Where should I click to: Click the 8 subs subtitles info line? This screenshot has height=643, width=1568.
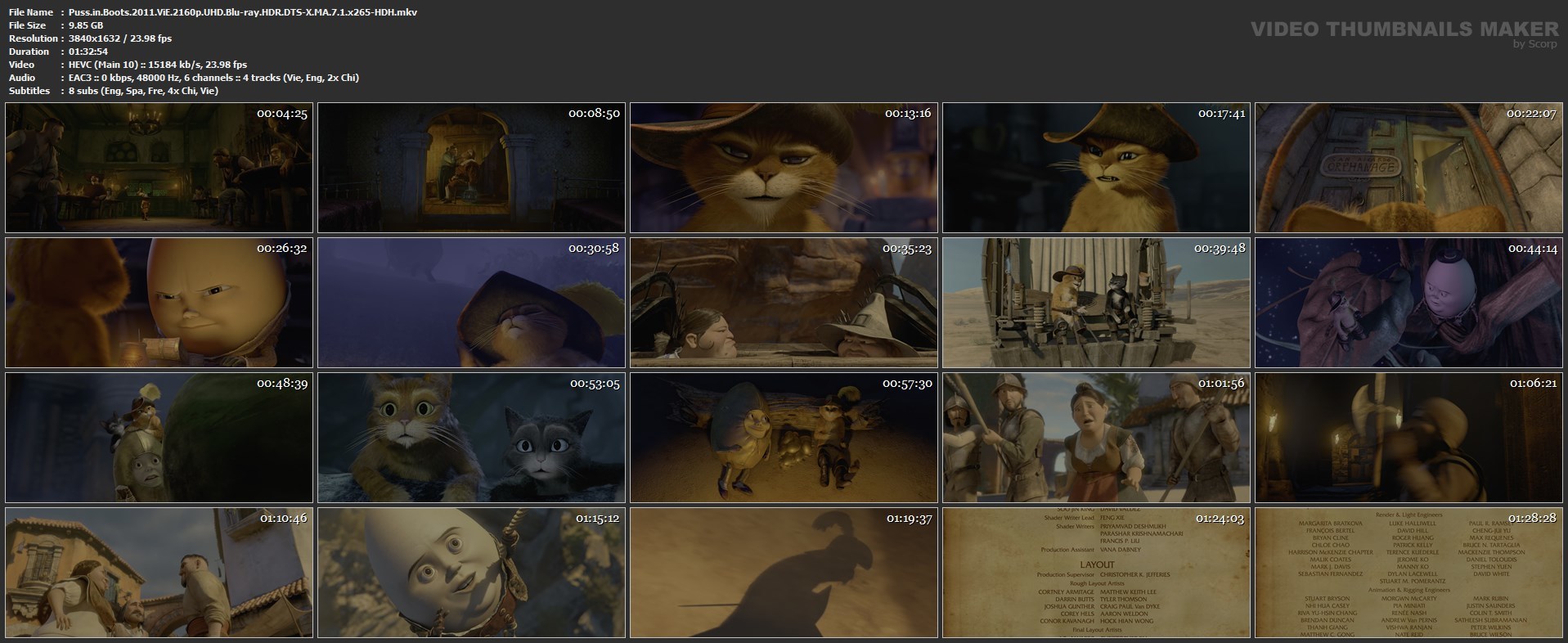143,91
